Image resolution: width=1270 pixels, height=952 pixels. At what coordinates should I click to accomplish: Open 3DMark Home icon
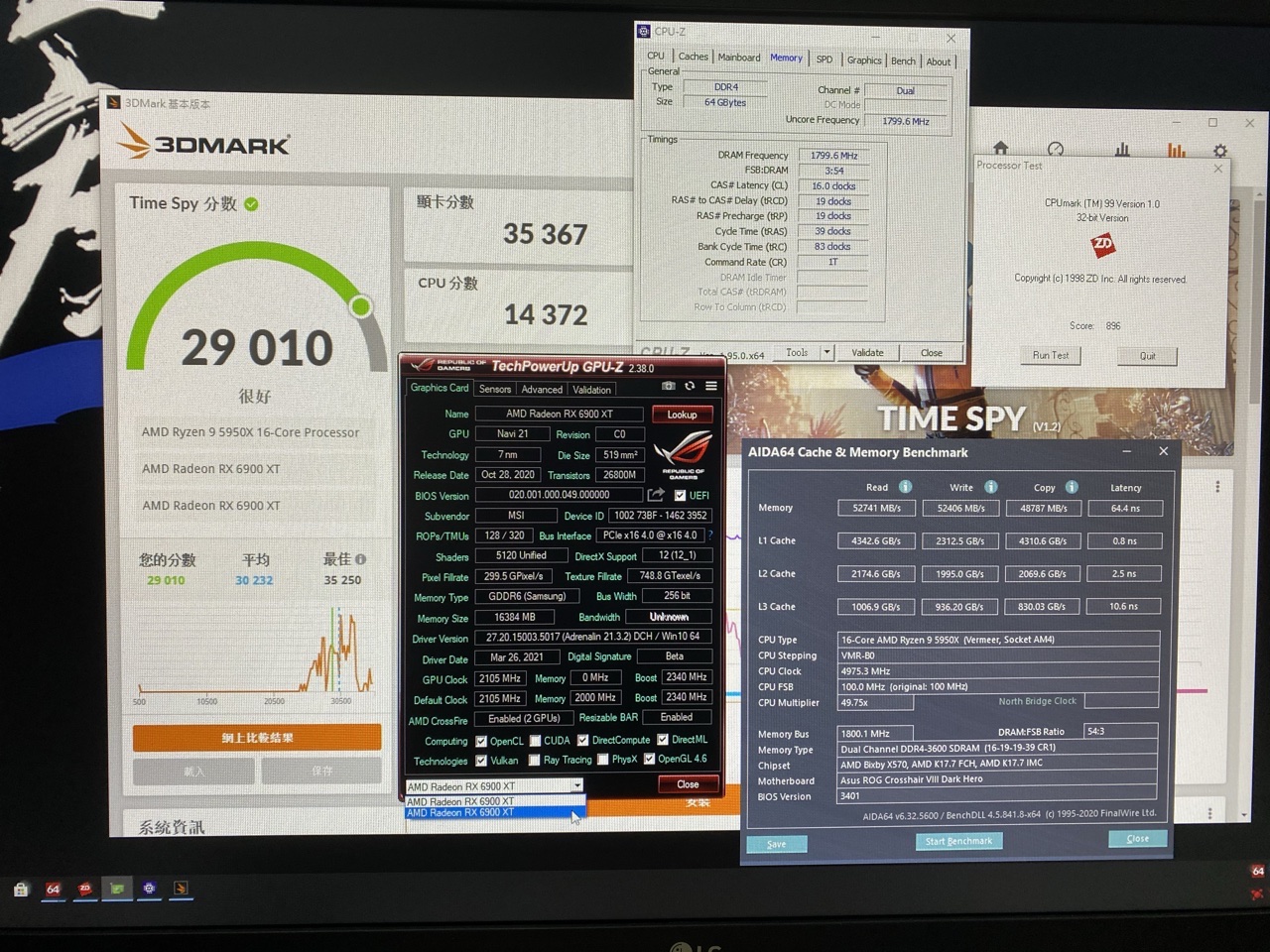(1000, 148)
